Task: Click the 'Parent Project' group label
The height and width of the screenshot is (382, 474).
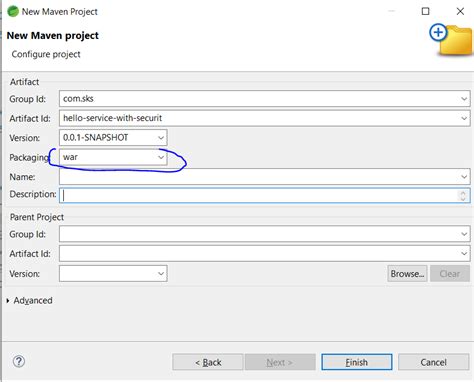Action: point(37,217)
